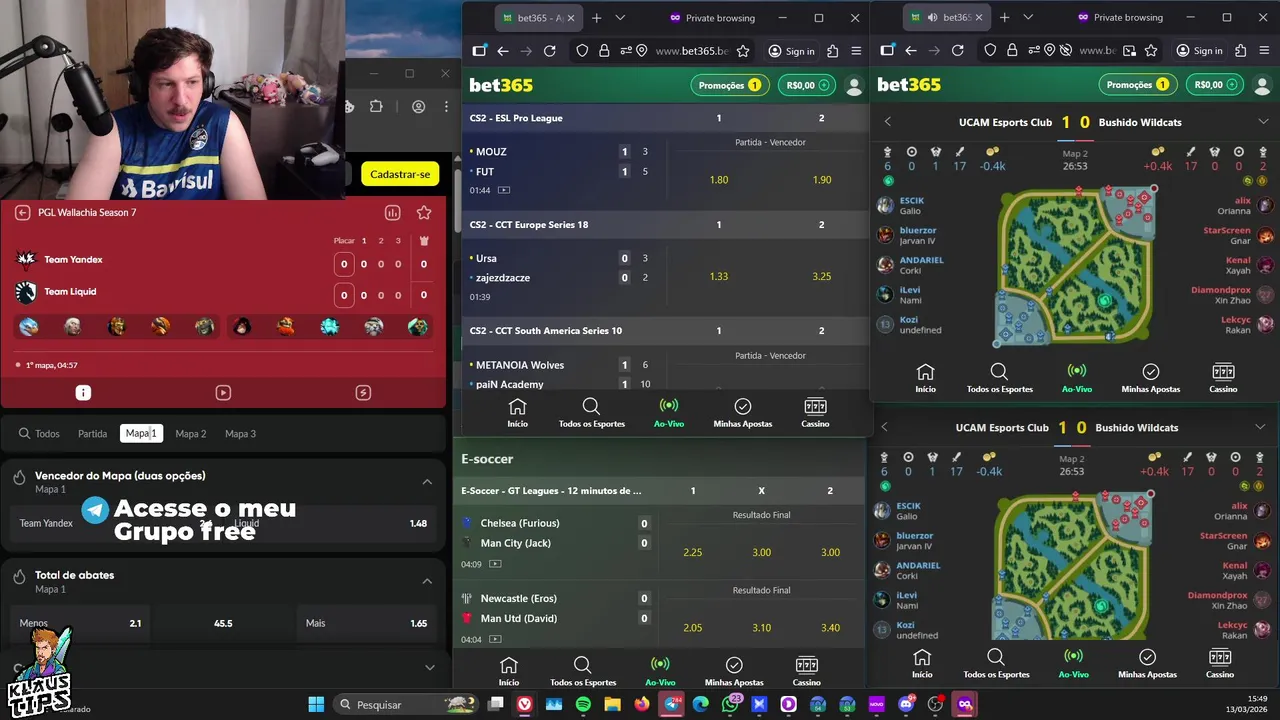Click the yellow Cadastrar-se button
This screenshot has height=720, width=1280.
click(x=400, y=174)
